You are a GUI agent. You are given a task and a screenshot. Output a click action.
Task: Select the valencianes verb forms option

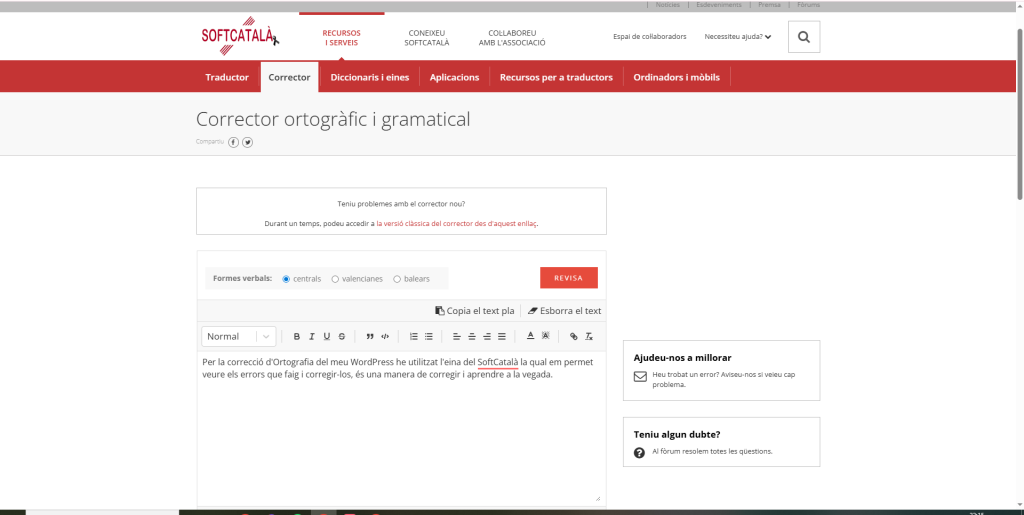[336, 279]
